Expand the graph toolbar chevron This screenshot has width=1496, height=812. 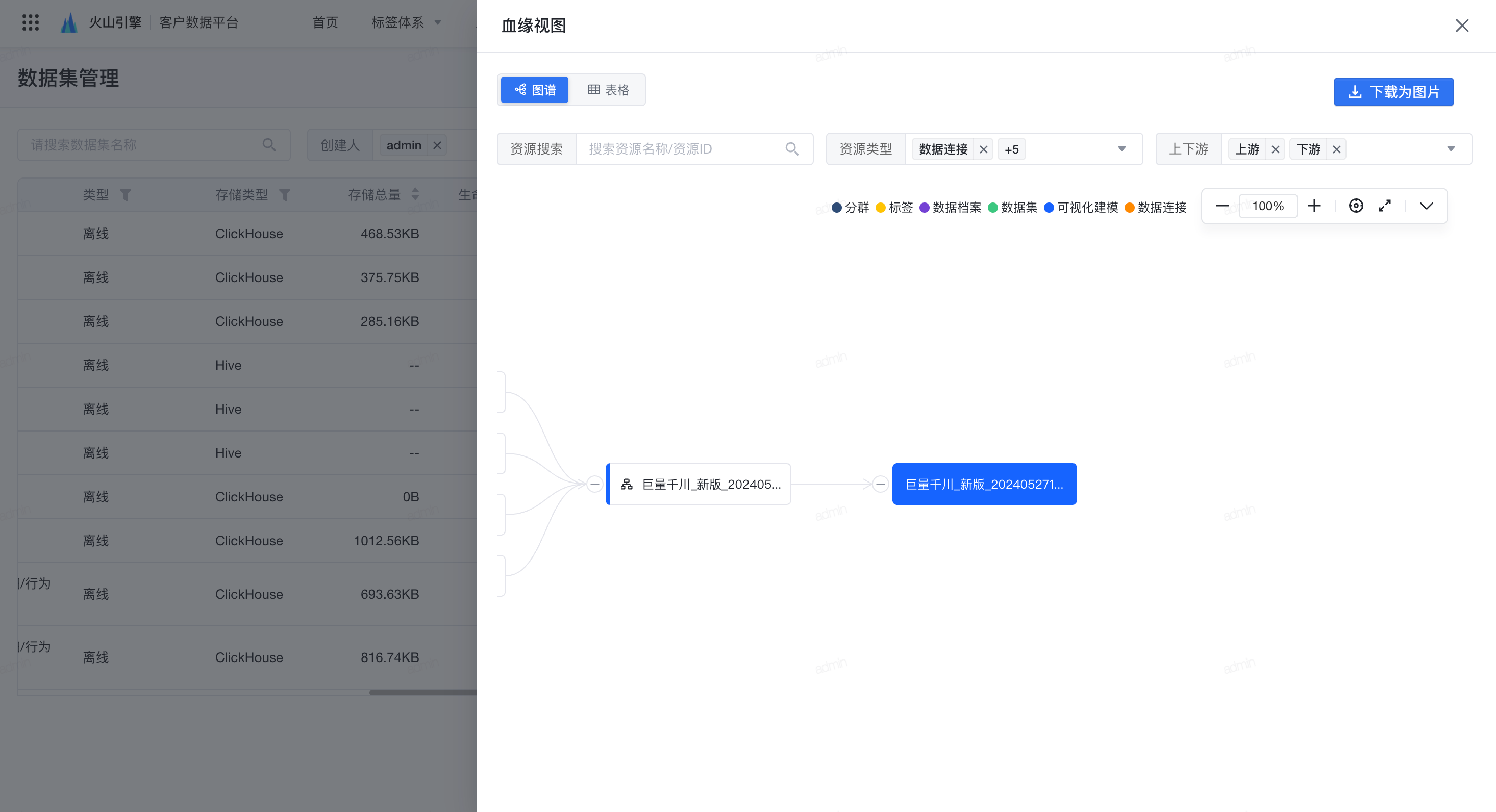(x=1426, y=206)
